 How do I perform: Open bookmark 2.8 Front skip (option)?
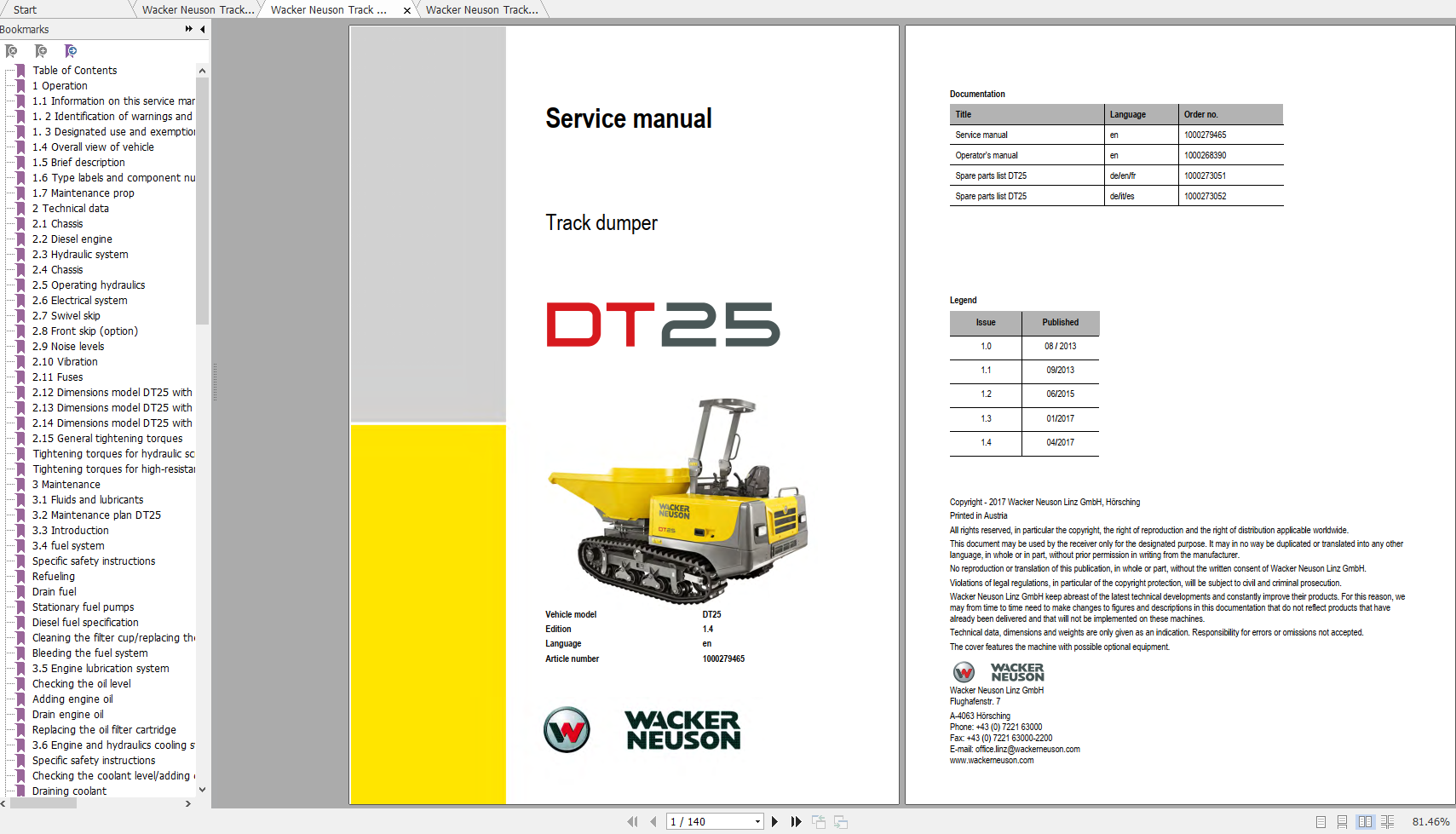point(85,331)
